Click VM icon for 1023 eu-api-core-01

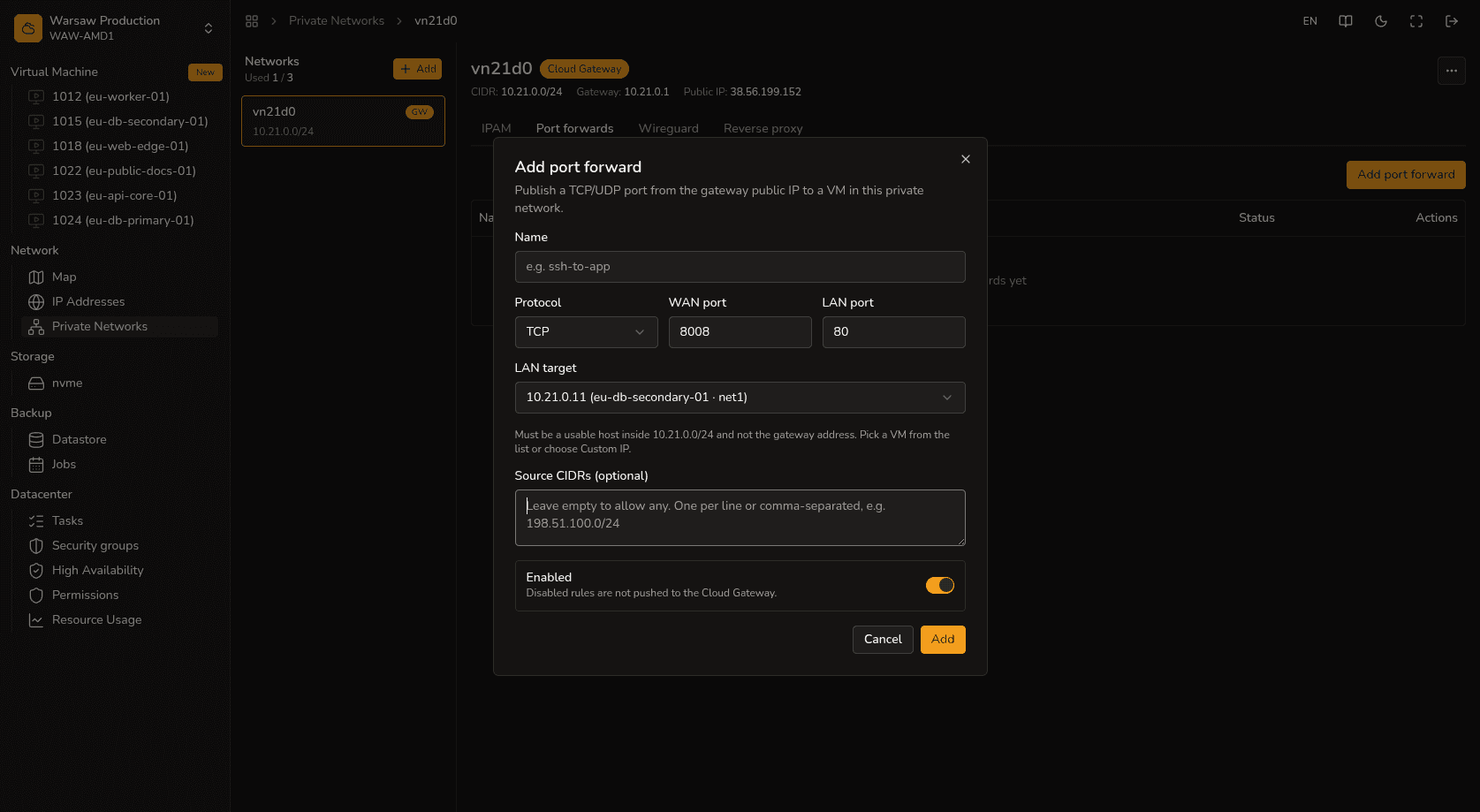(x=36, y=195)
